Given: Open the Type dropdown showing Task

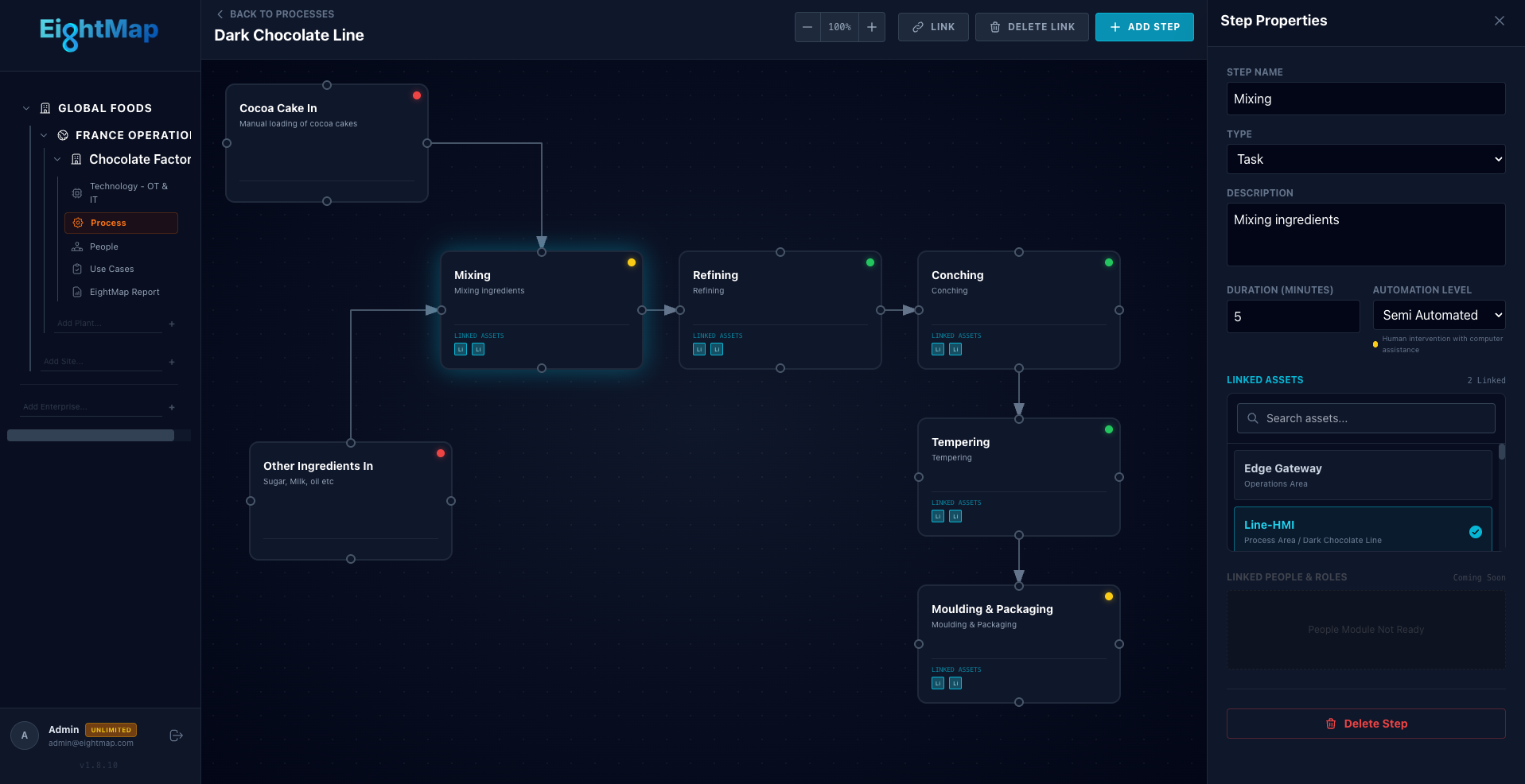Looking at the screenshot, I should [x=1364, y=159].
